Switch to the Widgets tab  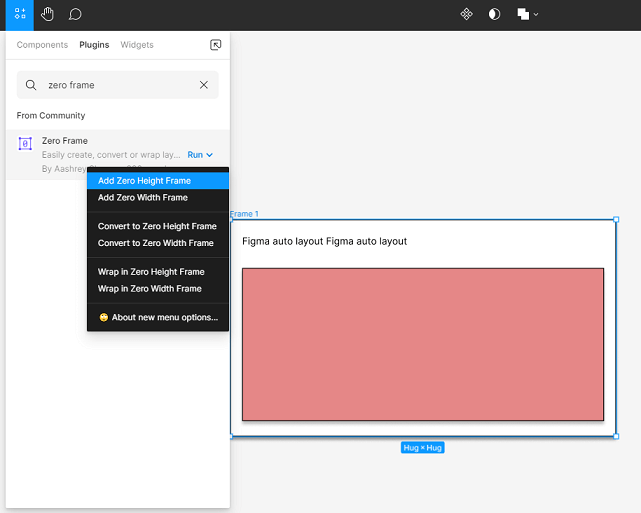click(137, 45)
